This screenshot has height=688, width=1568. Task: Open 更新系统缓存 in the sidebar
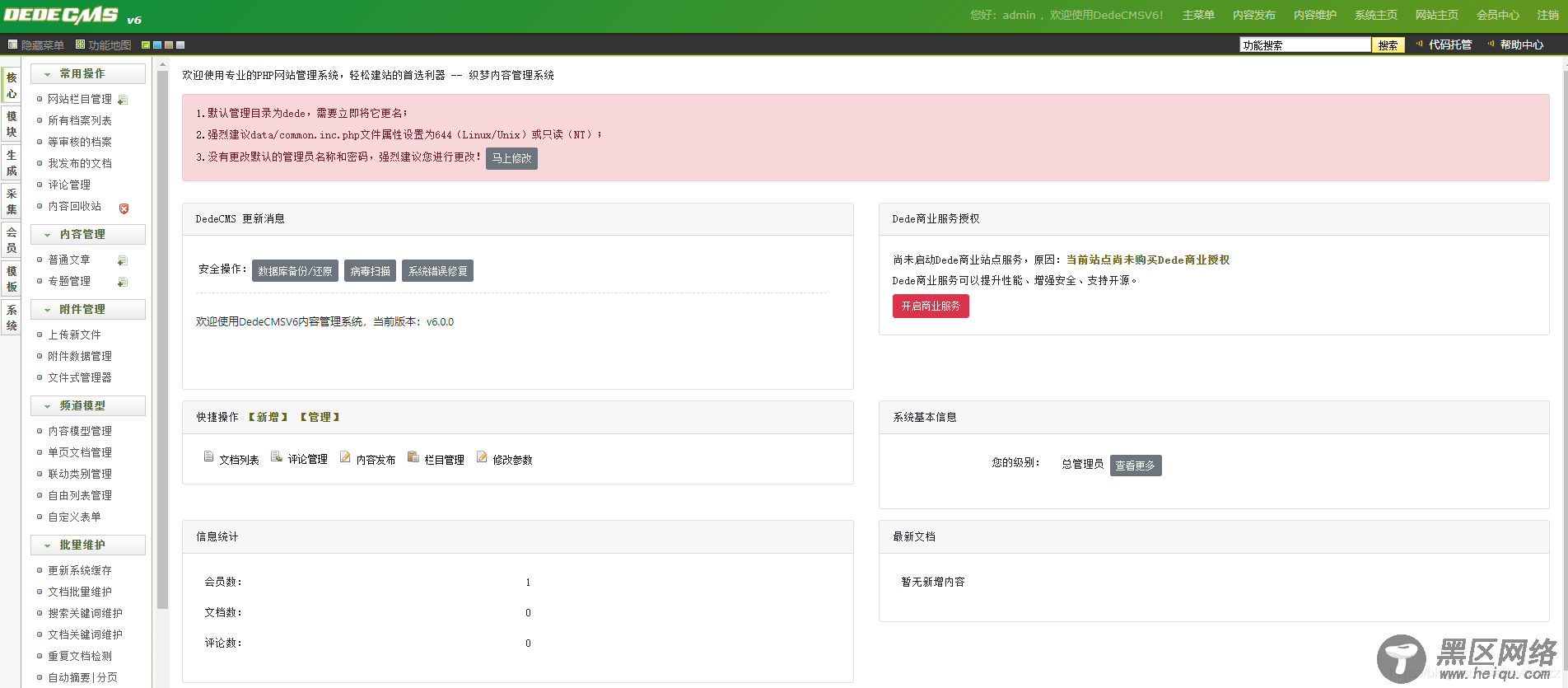click(80, 570)
